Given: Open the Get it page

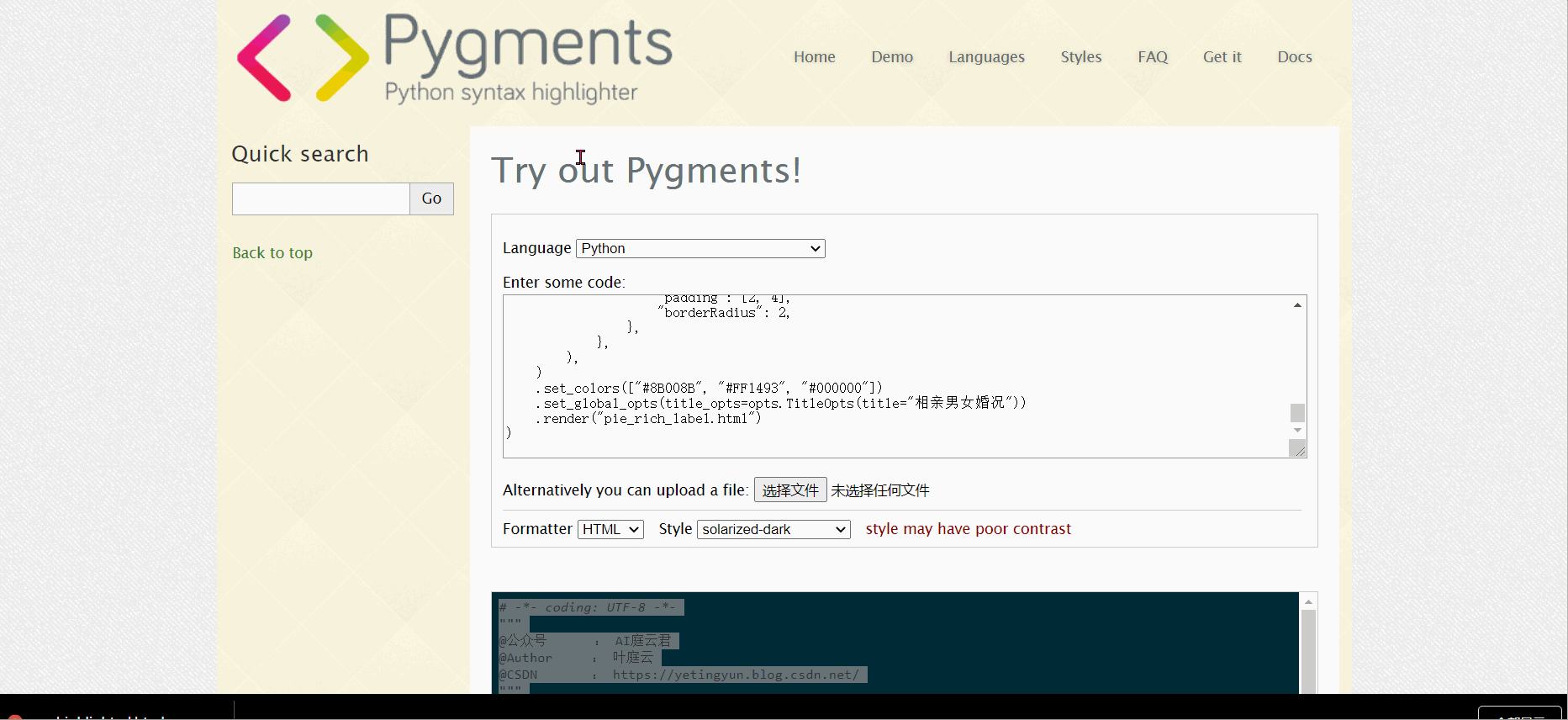Looking at the screenshot, I should pos(1222,57).
